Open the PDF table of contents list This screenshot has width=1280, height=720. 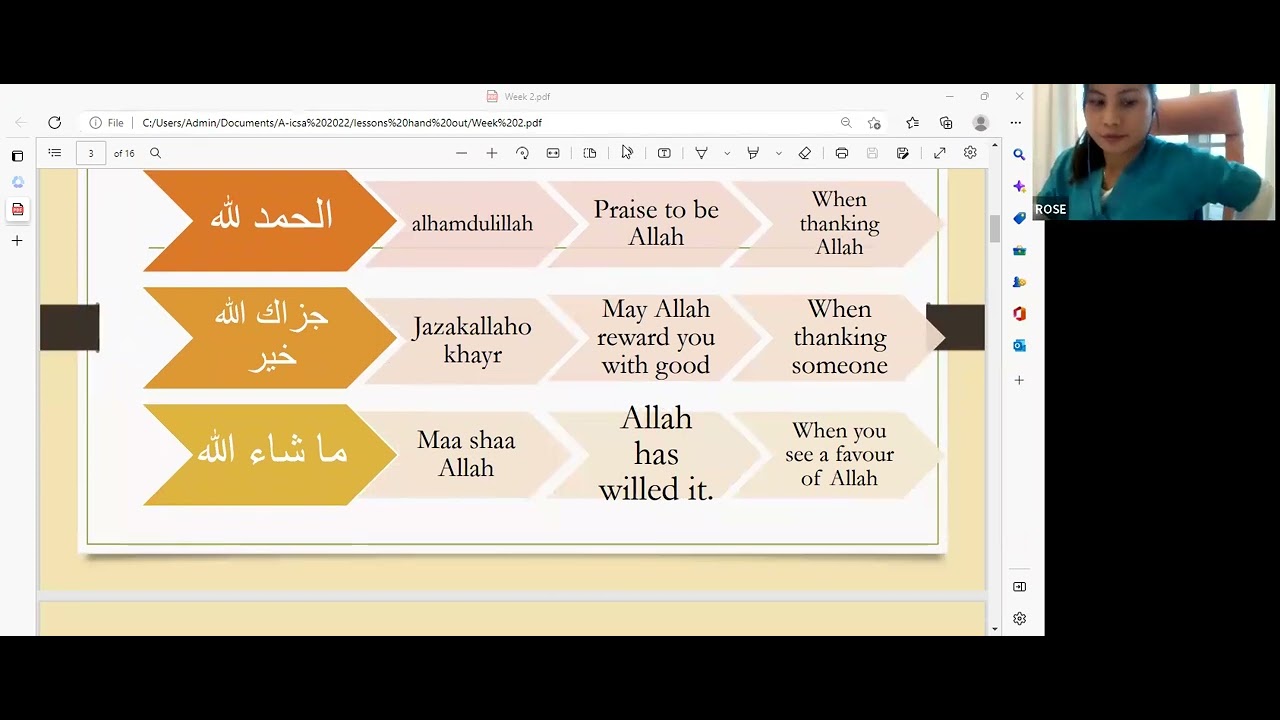pyautogui.click(x=55, y=153)
